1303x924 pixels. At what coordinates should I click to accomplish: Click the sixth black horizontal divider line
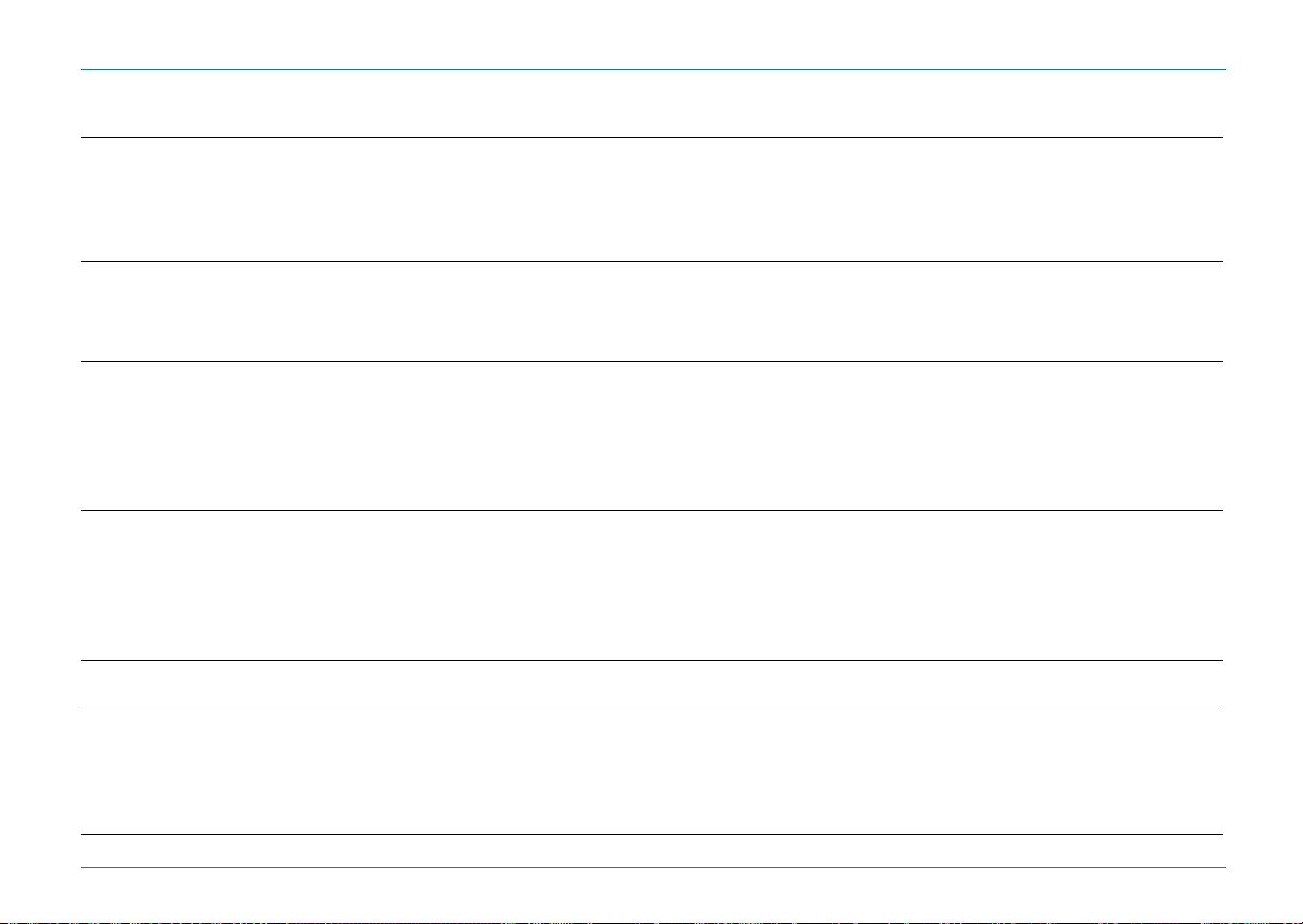coord(651,710)
